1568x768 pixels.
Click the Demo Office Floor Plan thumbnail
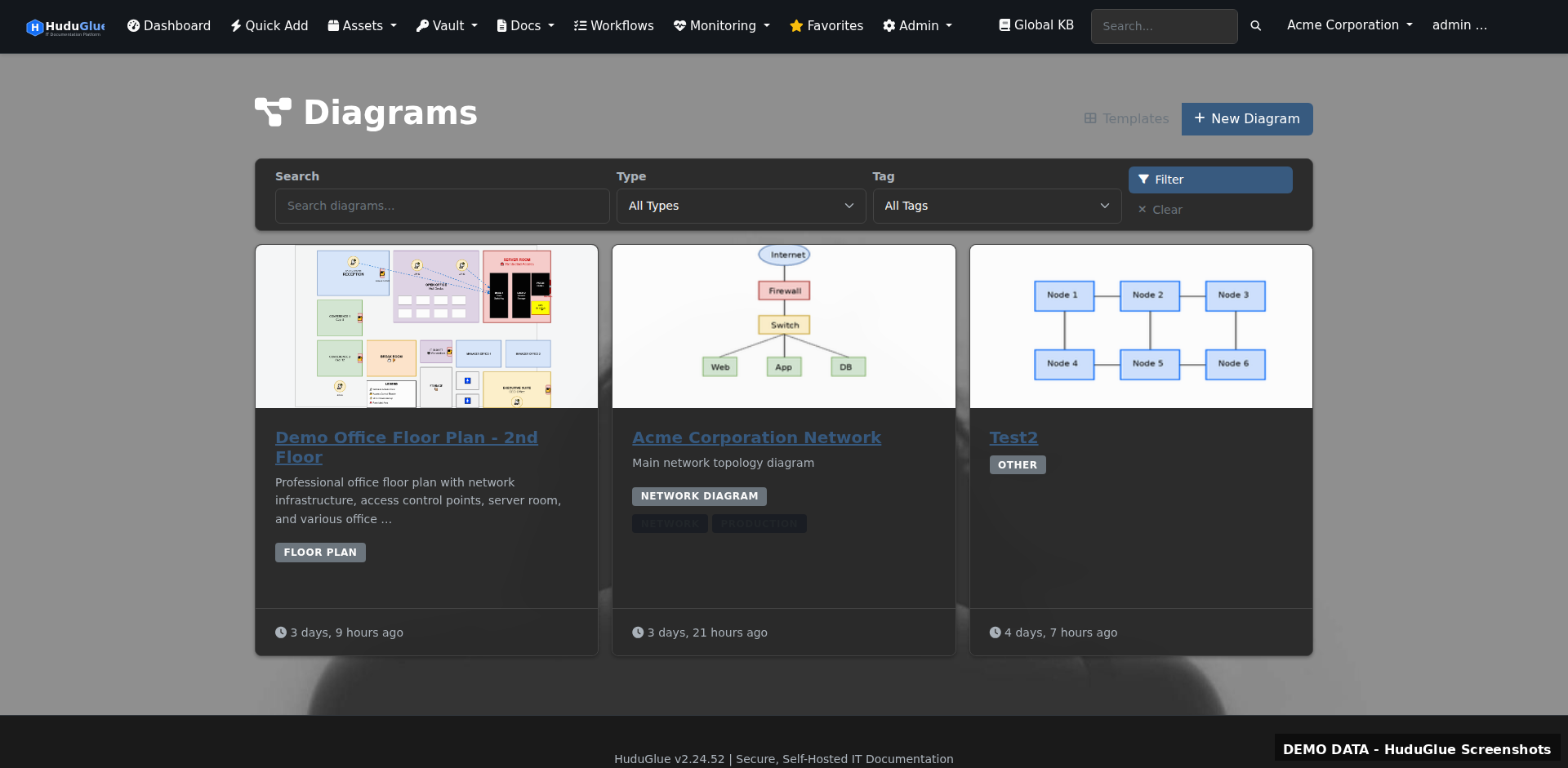tap(426, 326)
